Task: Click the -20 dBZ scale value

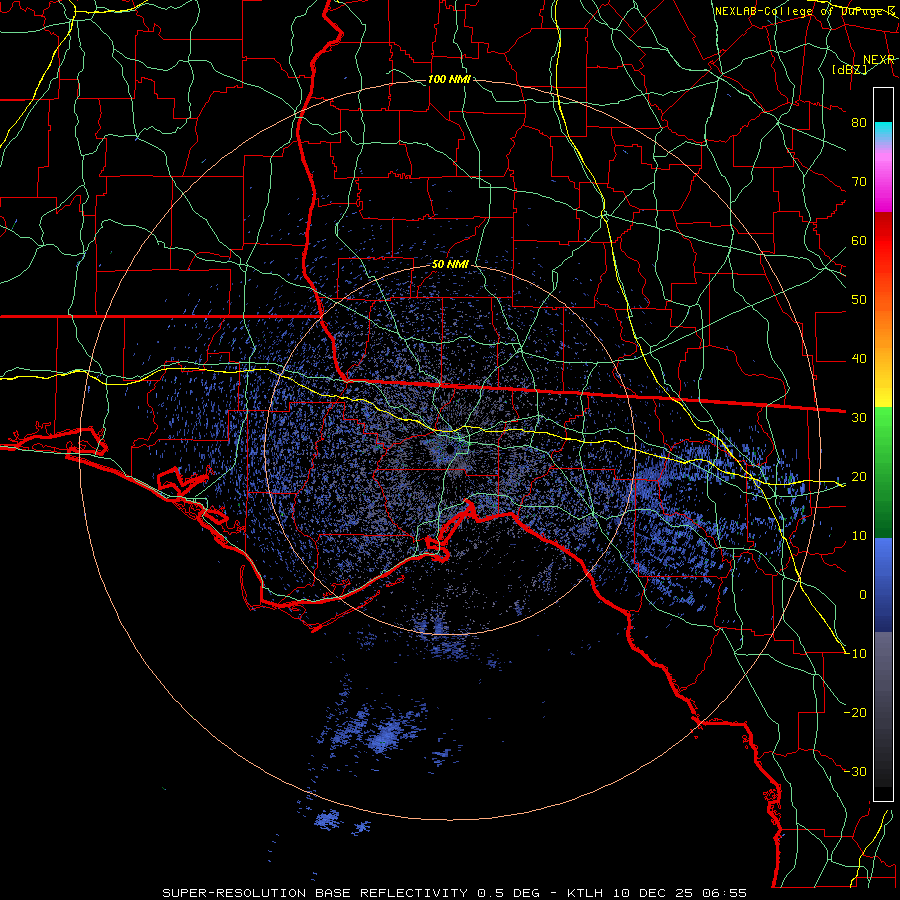Action: pos(856,713)
